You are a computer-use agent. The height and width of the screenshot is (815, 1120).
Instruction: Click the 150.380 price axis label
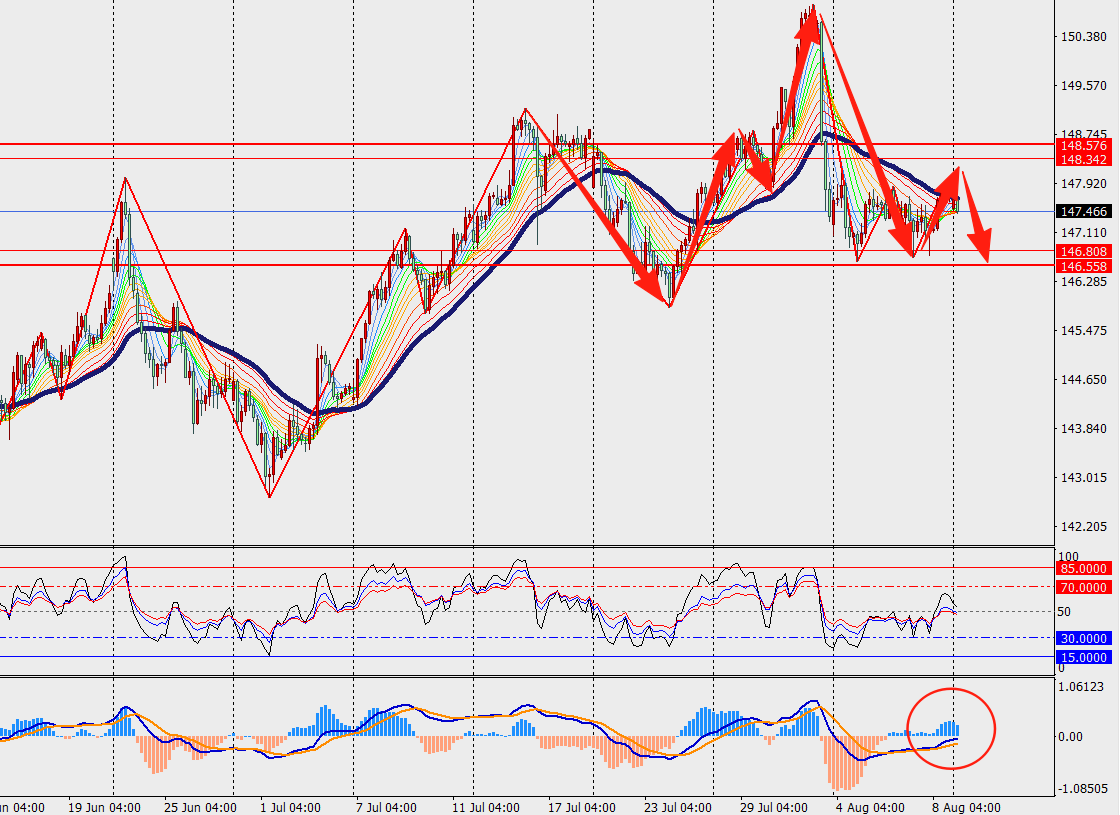(x=1084, y=37)
